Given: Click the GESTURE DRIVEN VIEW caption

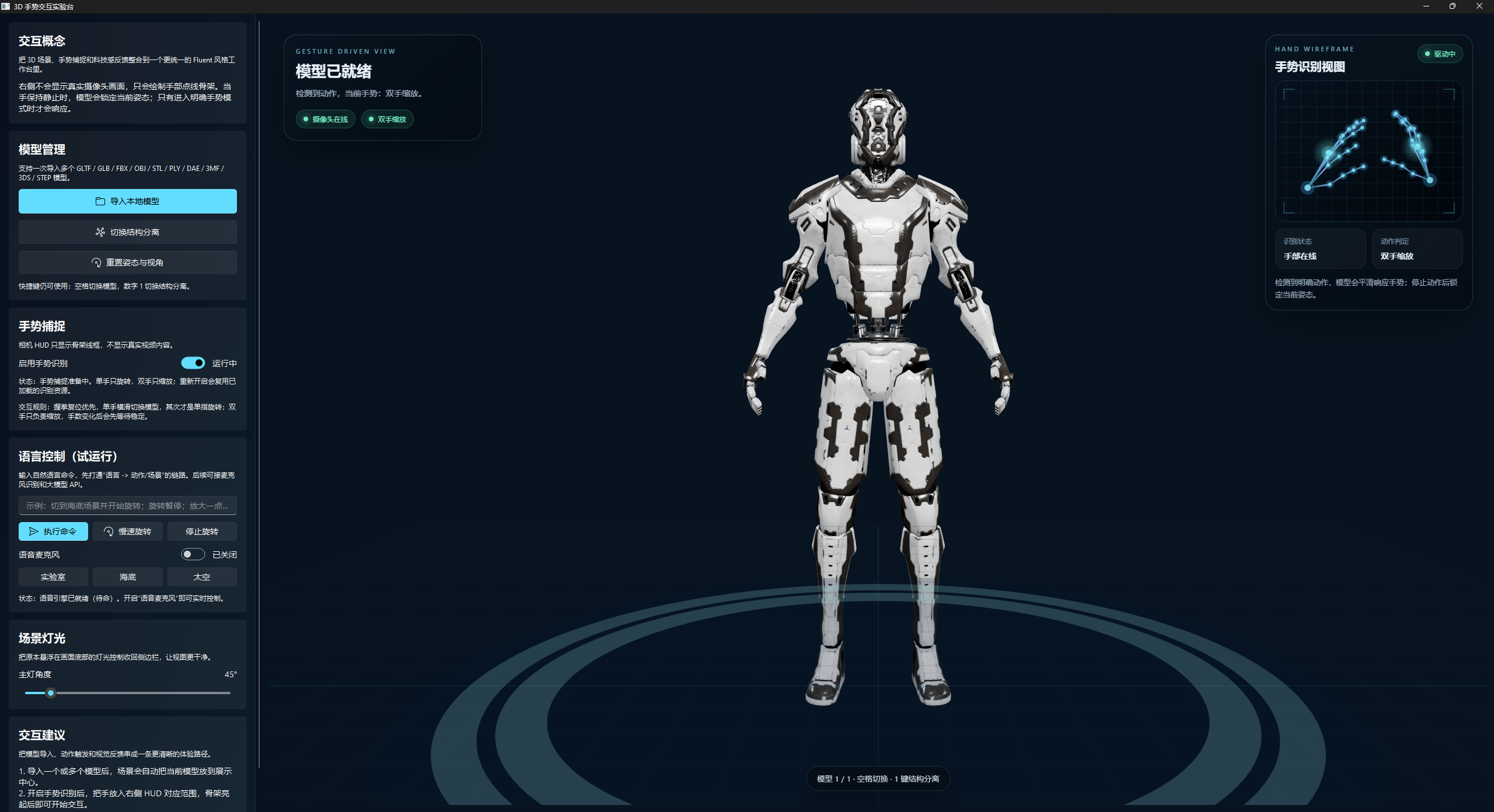Looking at the screenshot, I should point(345,51).
